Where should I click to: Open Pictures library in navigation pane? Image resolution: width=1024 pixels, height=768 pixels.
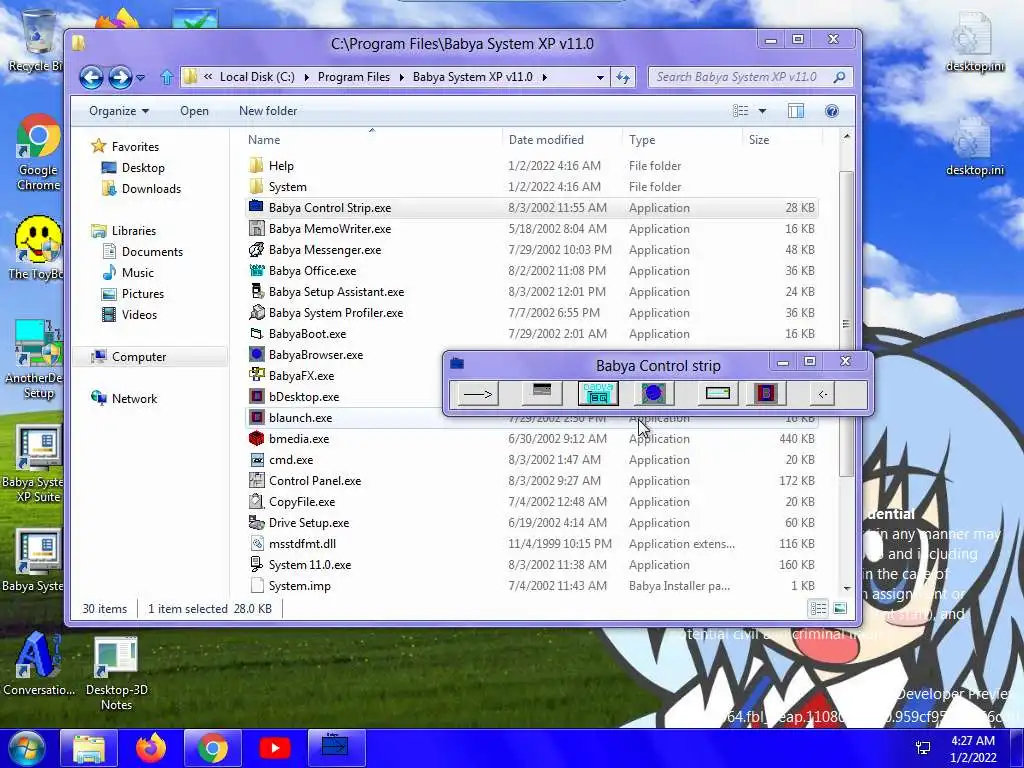tap(142, 294)
